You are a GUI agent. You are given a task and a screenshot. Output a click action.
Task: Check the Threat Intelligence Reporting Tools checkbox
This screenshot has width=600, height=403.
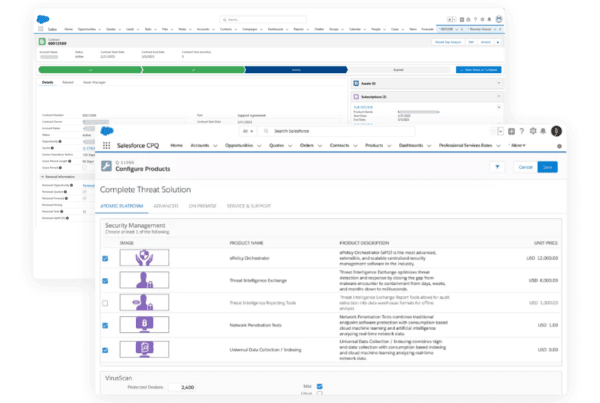(x=105, y=303)
